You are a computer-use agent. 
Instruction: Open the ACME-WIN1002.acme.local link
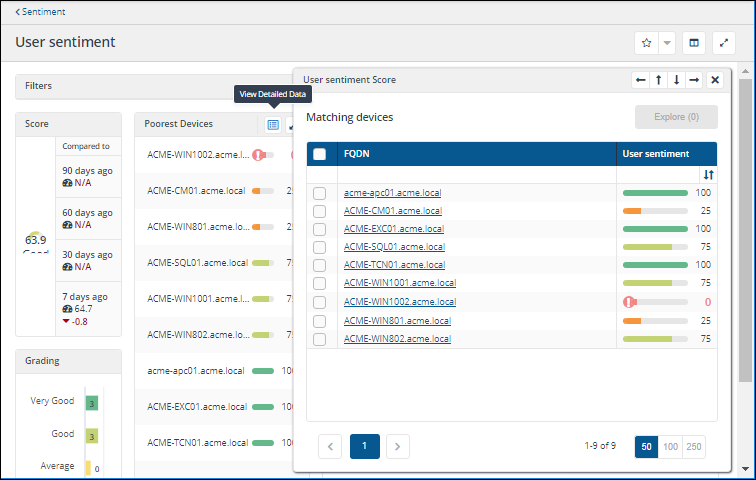pos(399,302)
